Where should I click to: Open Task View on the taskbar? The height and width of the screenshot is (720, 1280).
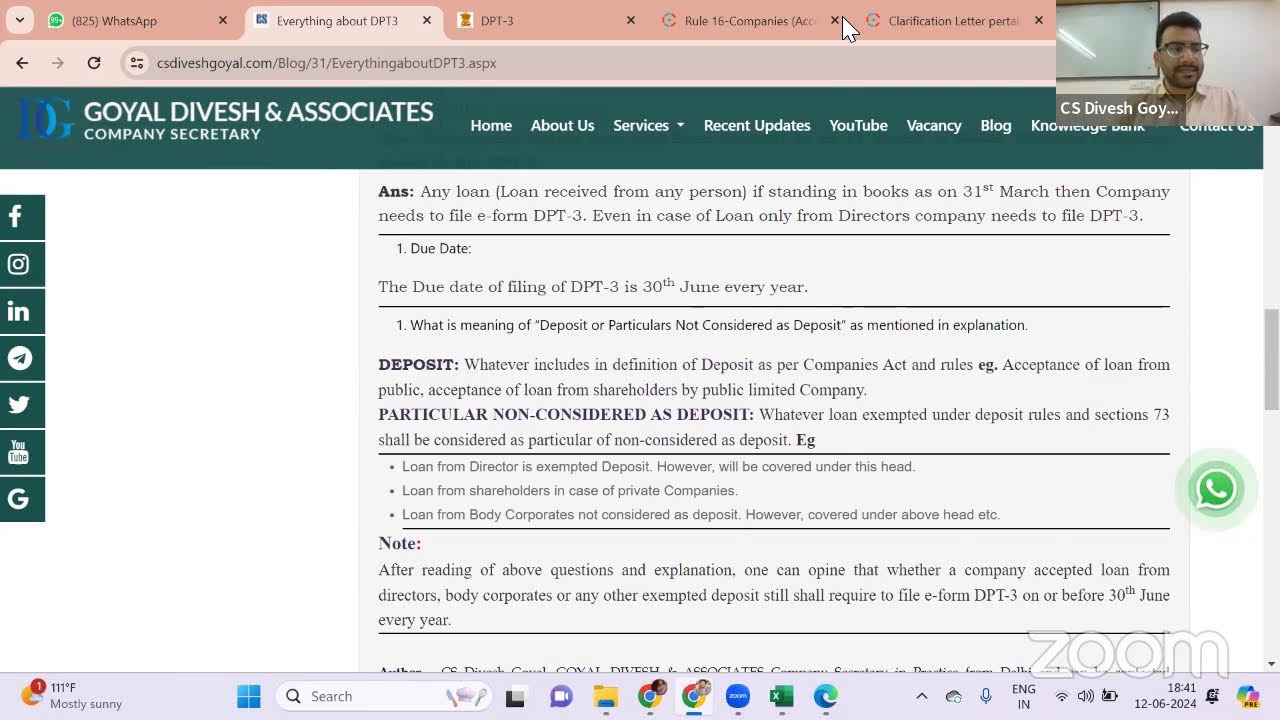[x=515, y=696]
